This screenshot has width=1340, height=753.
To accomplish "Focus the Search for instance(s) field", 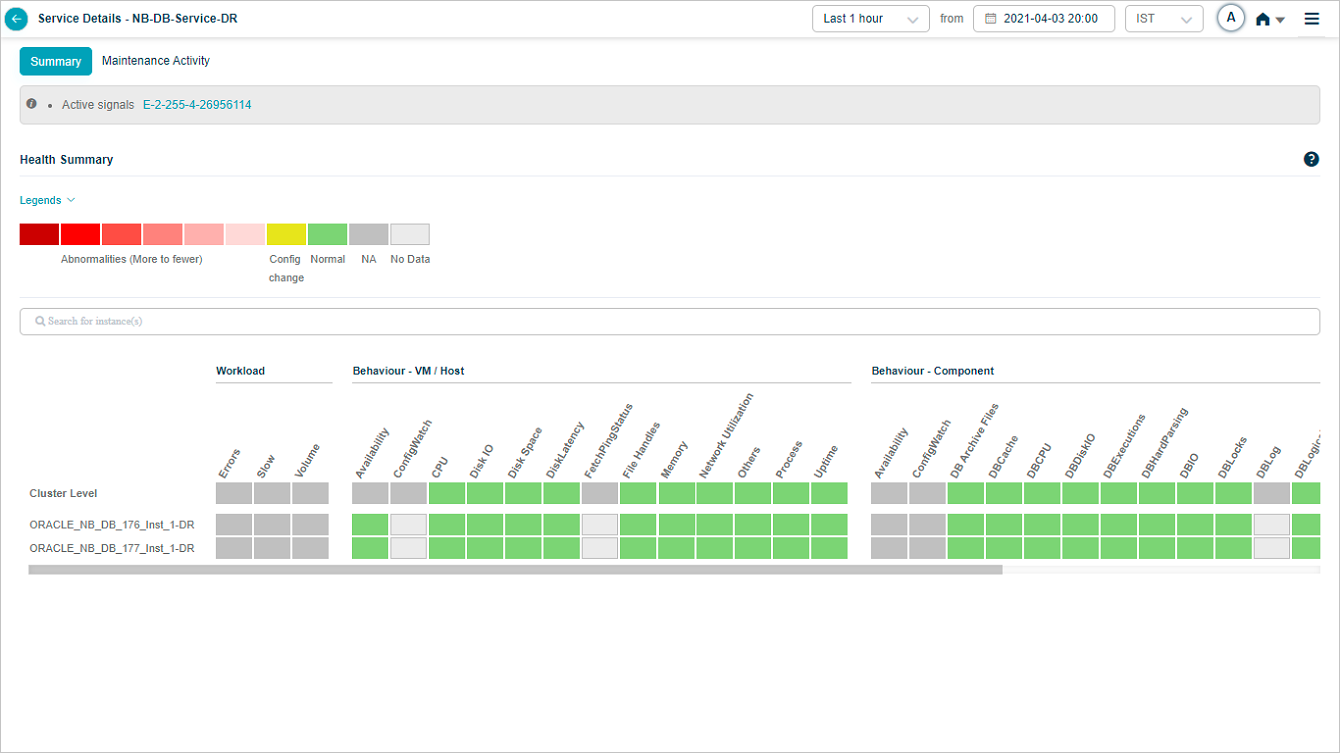I will [x=670, y=321].
